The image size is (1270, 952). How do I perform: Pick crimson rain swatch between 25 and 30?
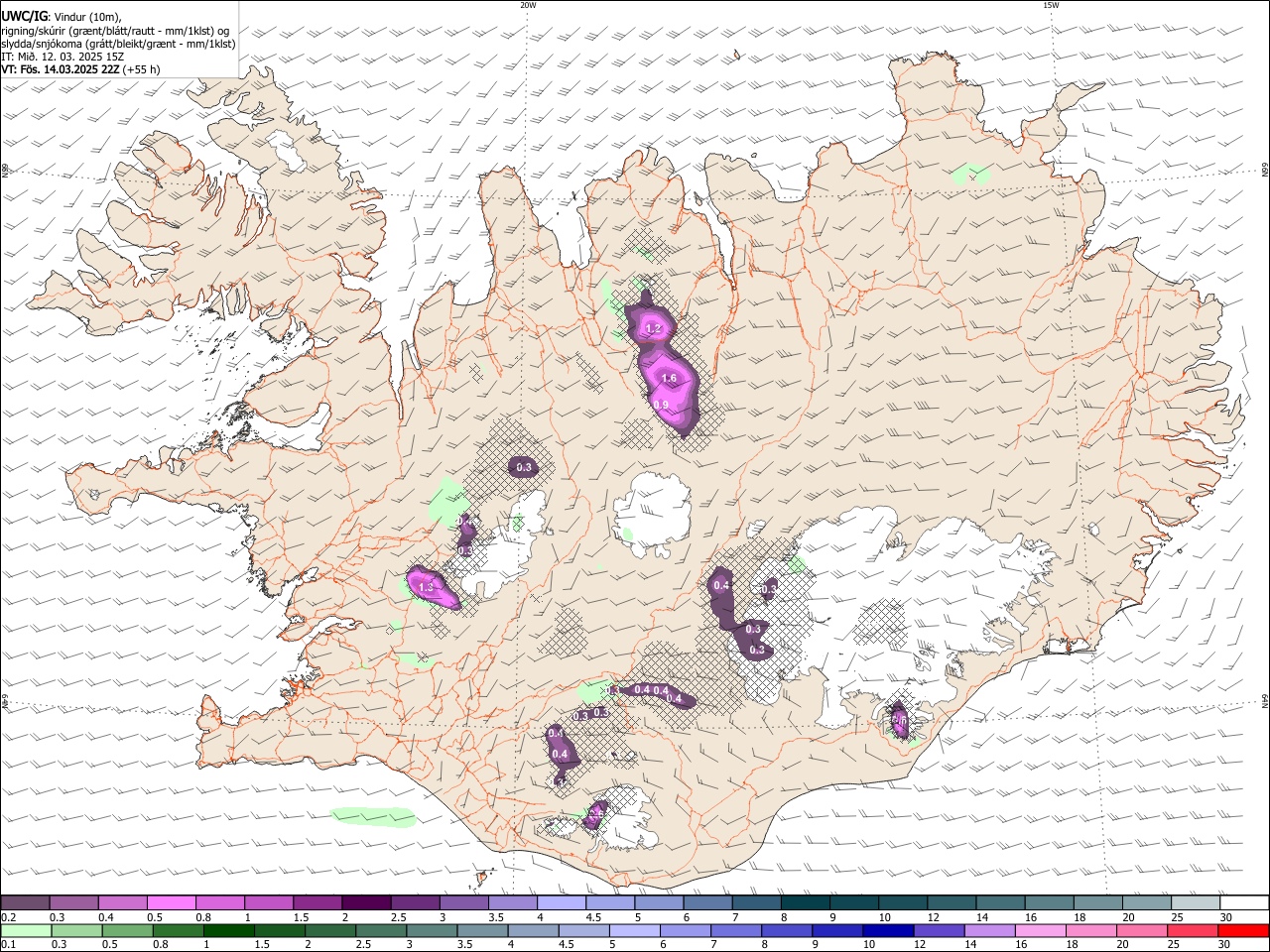[x=1194, y=930]
